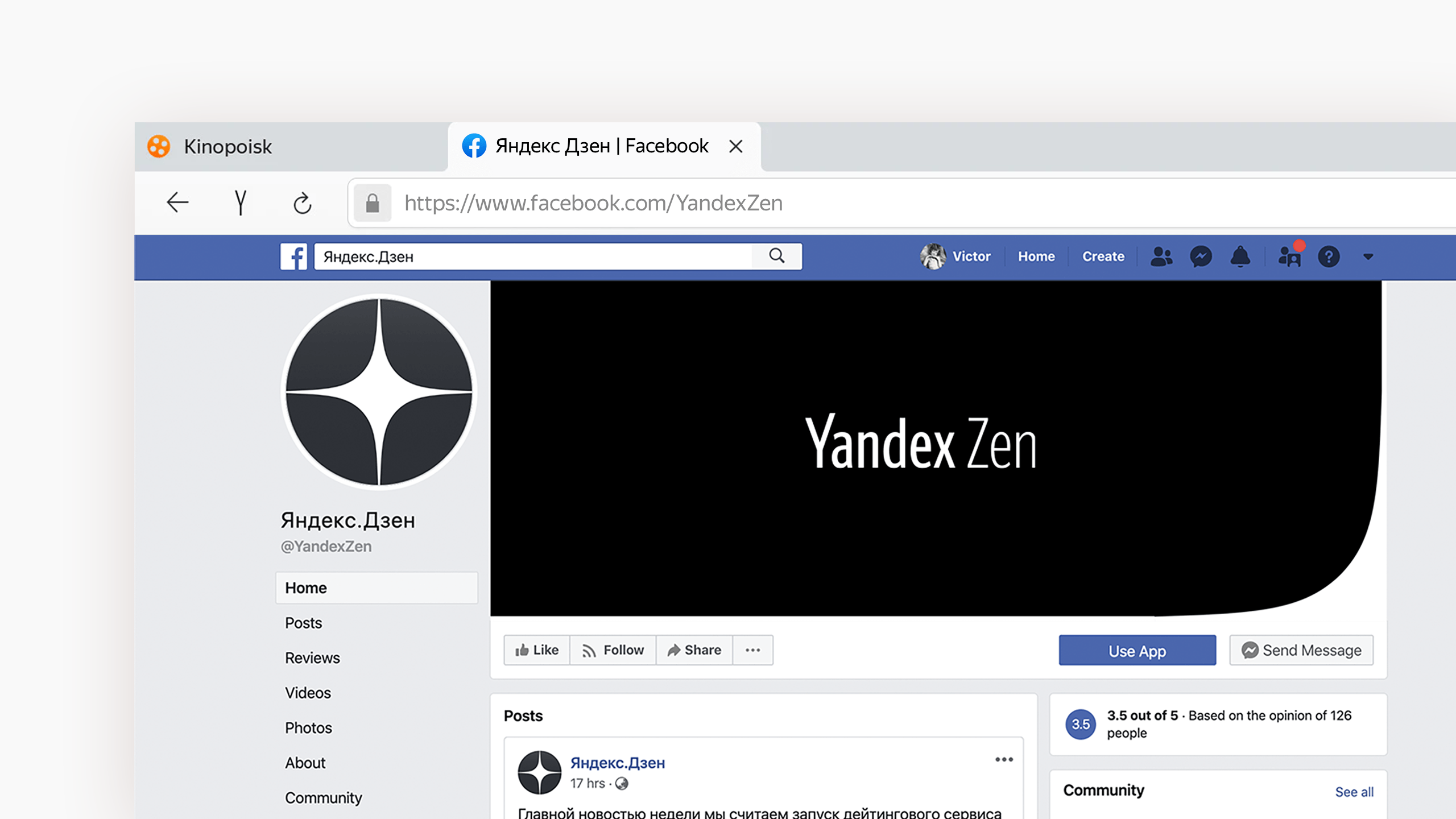Click the padlock site security icon
Viewport: 1456px width, 819px height.
(x=373, y=203)
